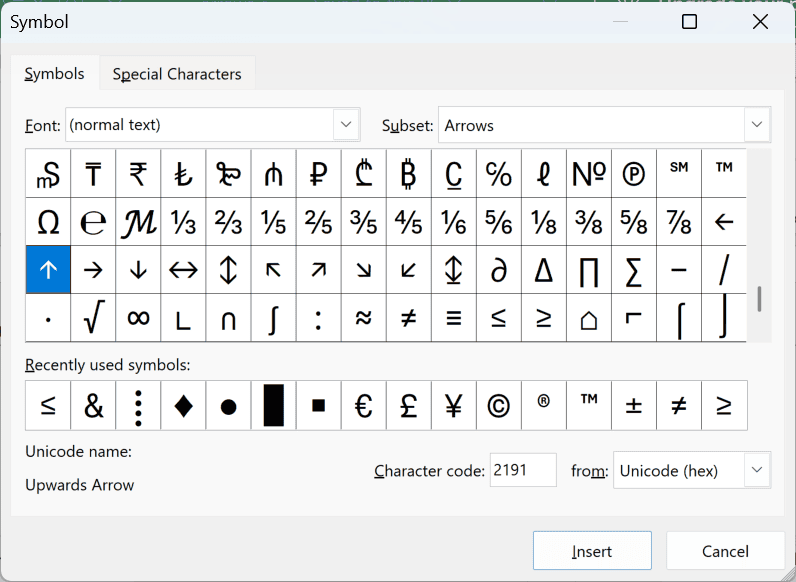
Task: Select the one eighth fraction symbol
Action: click(x=544, y=222)
